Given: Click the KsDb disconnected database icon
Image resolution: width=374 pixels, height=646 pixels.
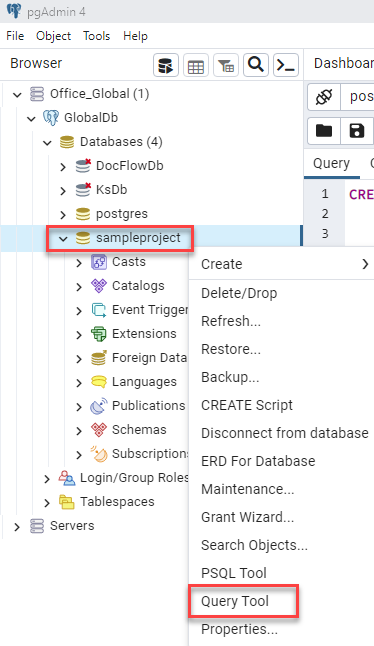Looking at the screenshot, I should coord(83,190).
